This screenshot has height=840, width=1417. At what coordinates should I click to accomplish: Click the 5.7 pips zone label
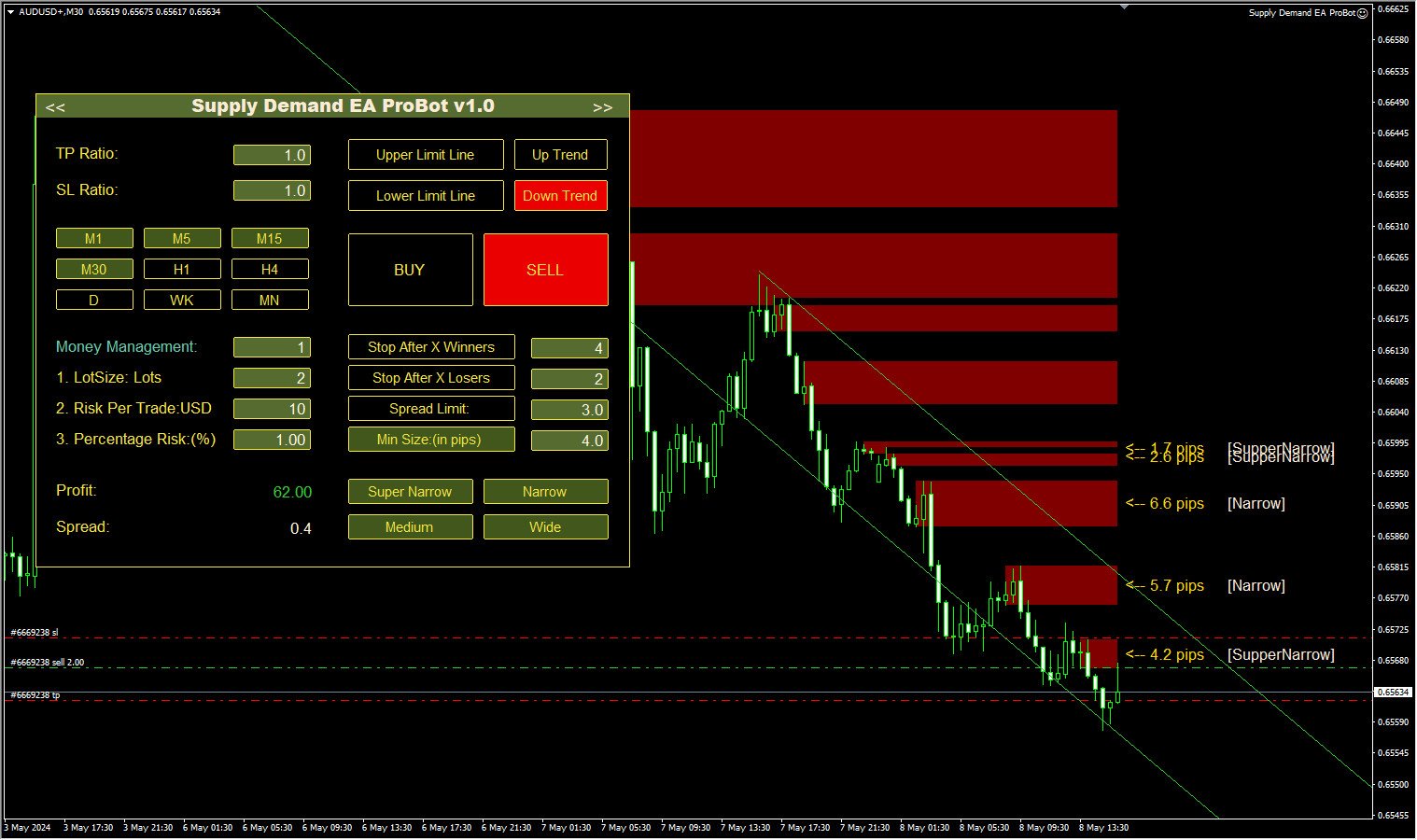click(x=1165, y=586)
